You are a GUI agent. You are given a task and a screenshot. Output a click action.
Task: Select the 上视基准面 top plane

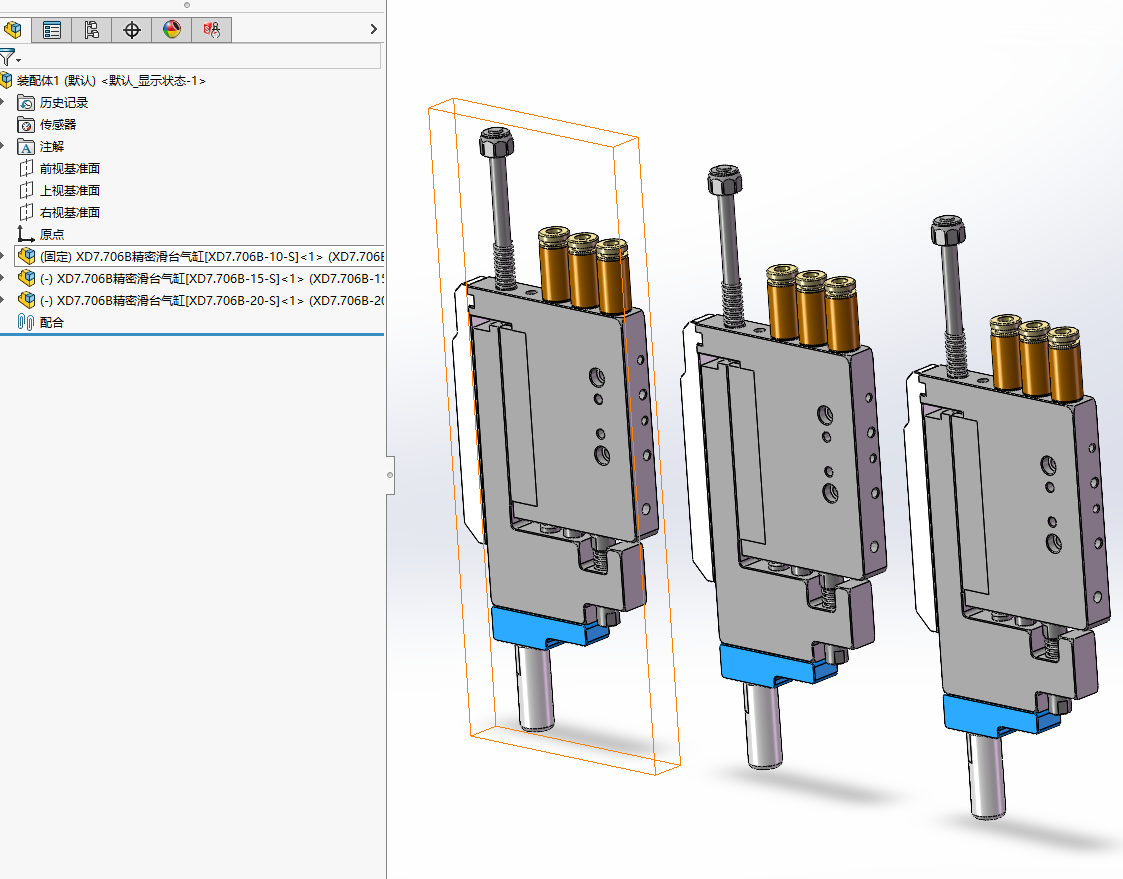69,191
